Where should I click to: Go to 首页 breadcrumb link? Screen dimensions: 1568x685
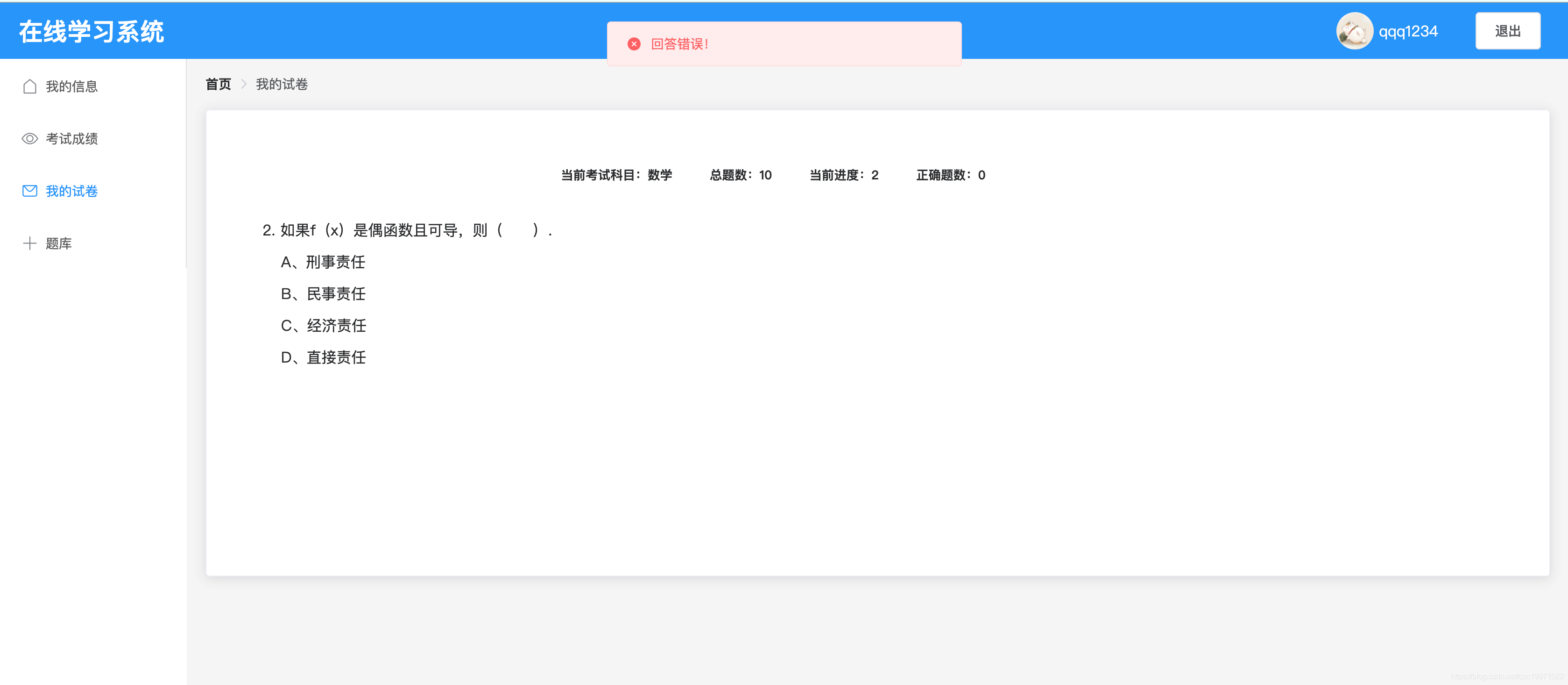pyautogui.click(x=218, y=84)
